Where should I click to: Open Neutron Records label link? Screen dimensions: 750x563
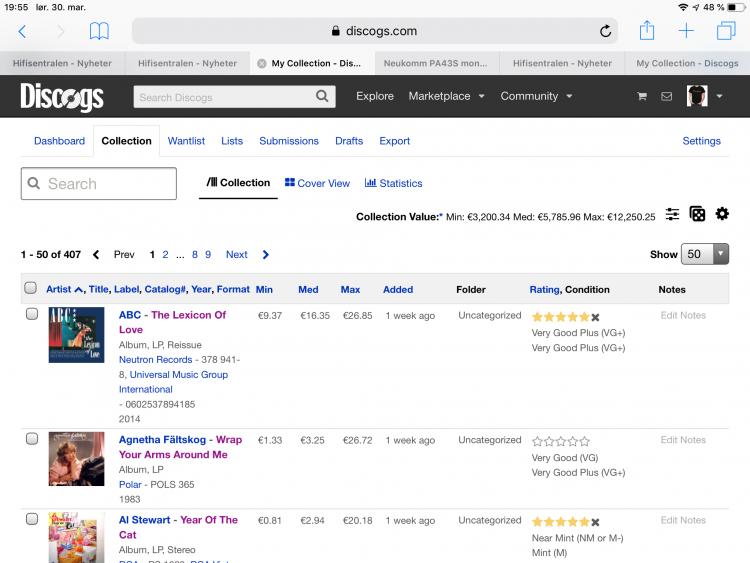pyautogui.click(x=155, y=360)
